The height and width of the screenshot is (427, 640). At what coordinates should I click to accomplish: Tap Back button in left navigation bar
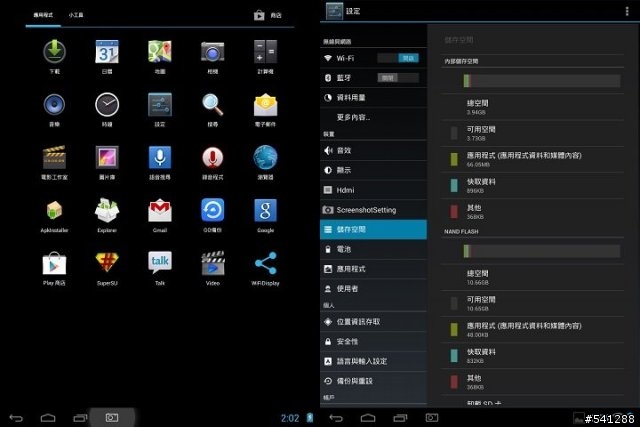tap(16, 418)
